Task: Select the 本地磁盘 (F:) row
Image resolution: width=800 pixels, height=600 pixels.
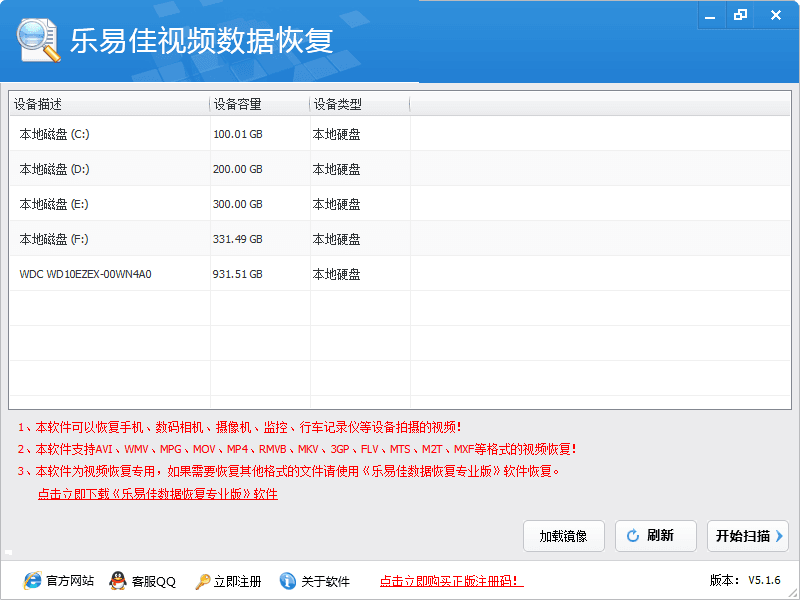Action: point(399,239)
